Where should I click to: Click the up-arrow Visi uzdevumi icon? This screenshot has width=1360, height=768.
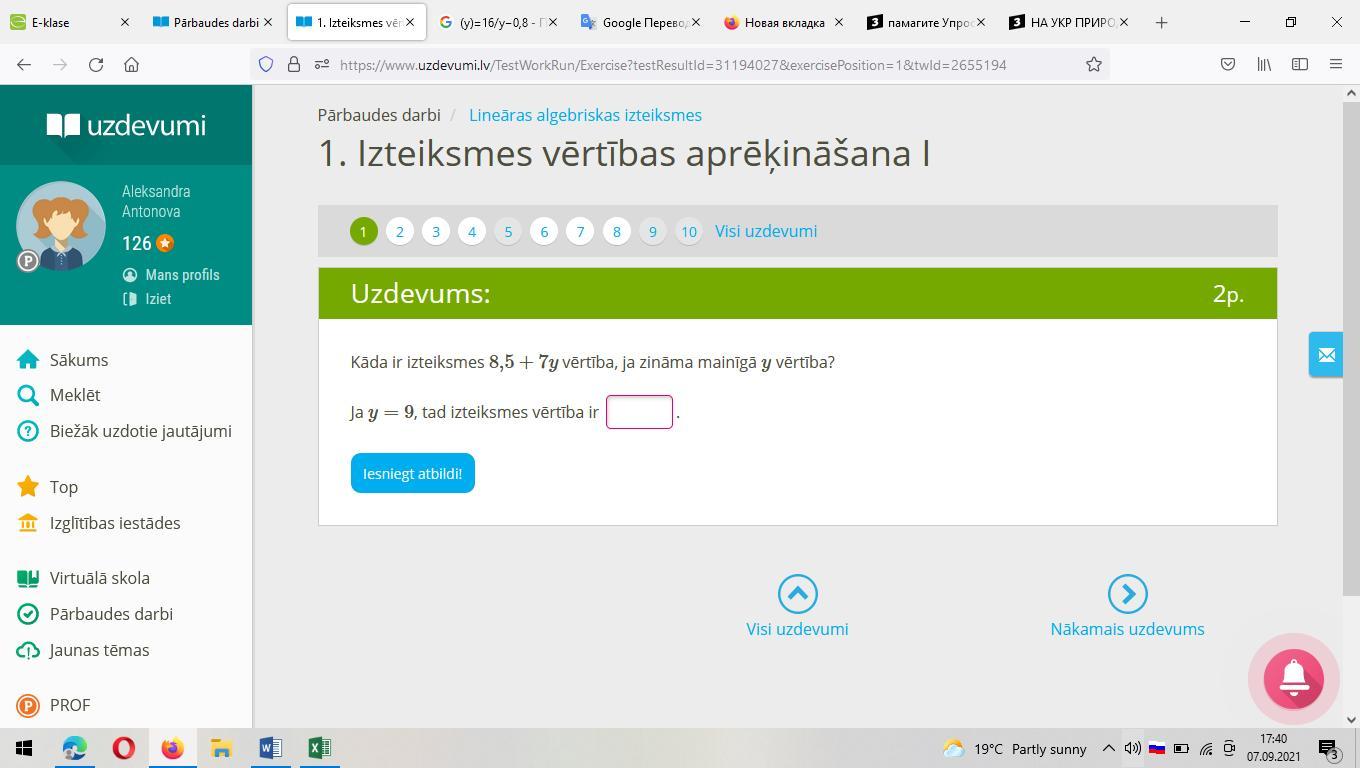(797, 594)
